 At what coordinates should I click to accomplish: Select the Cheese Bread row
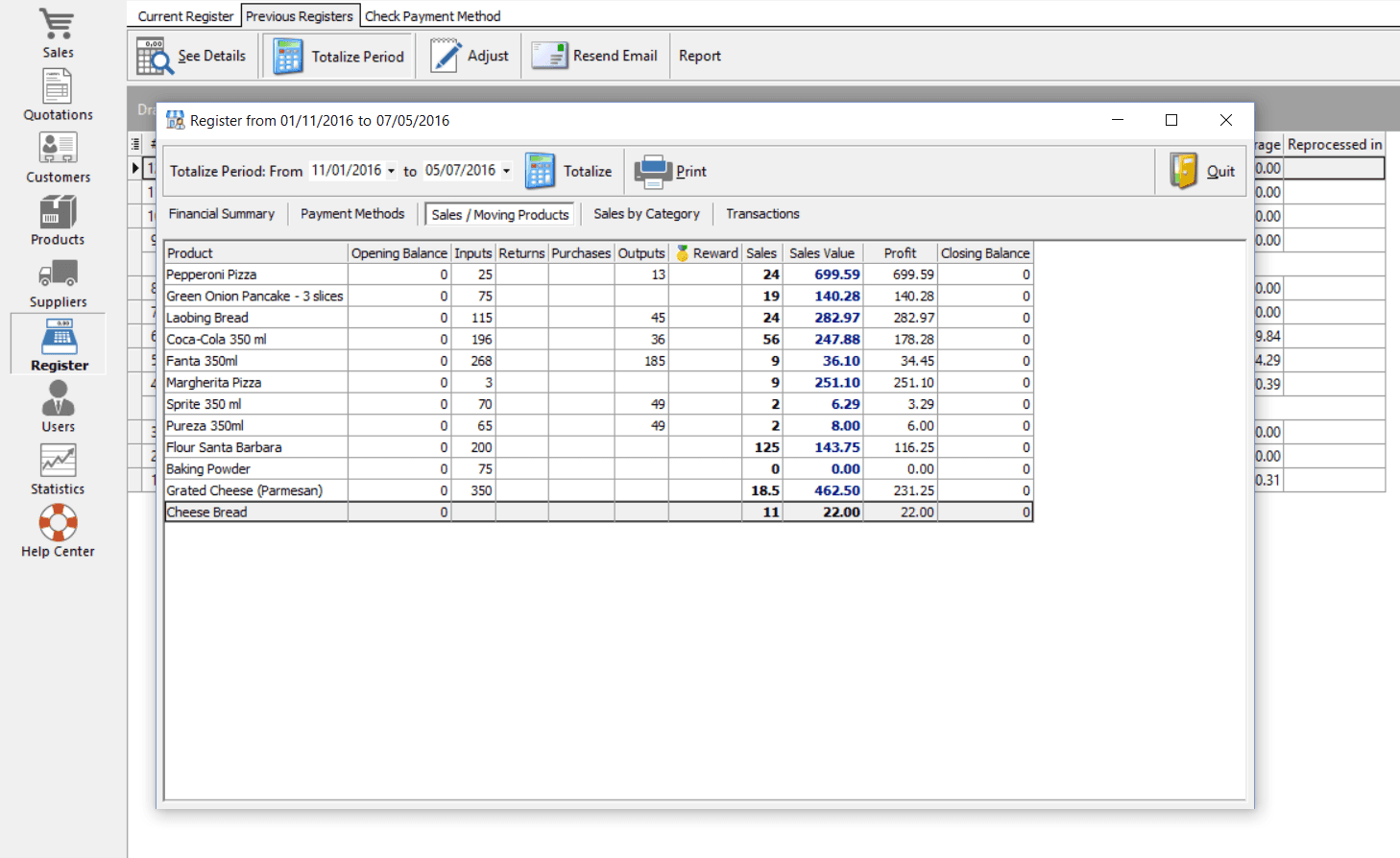click(x=255, y=512)
